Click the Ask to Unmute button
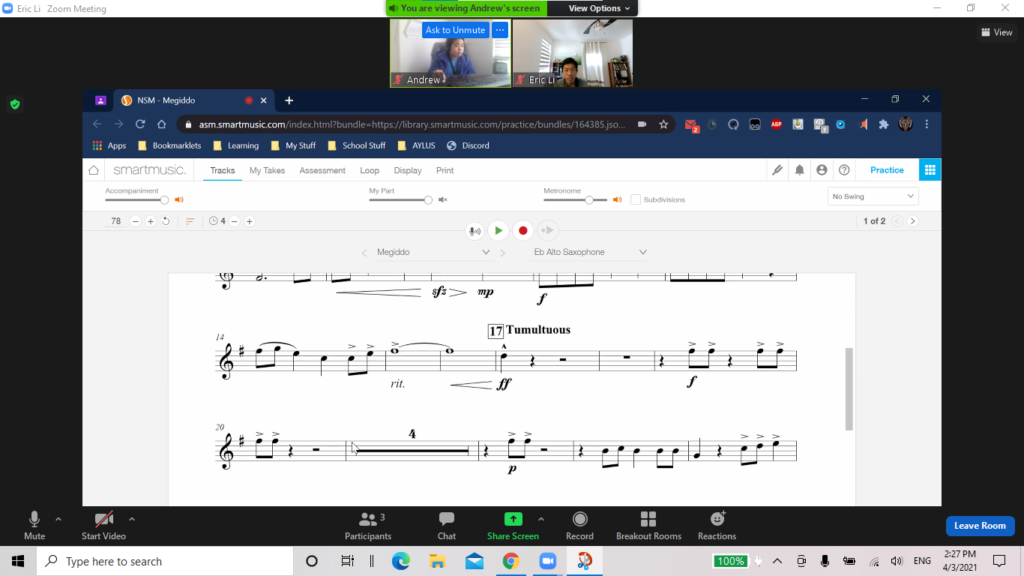Viewport: 1024px width, 576px height. click(455, 30)
